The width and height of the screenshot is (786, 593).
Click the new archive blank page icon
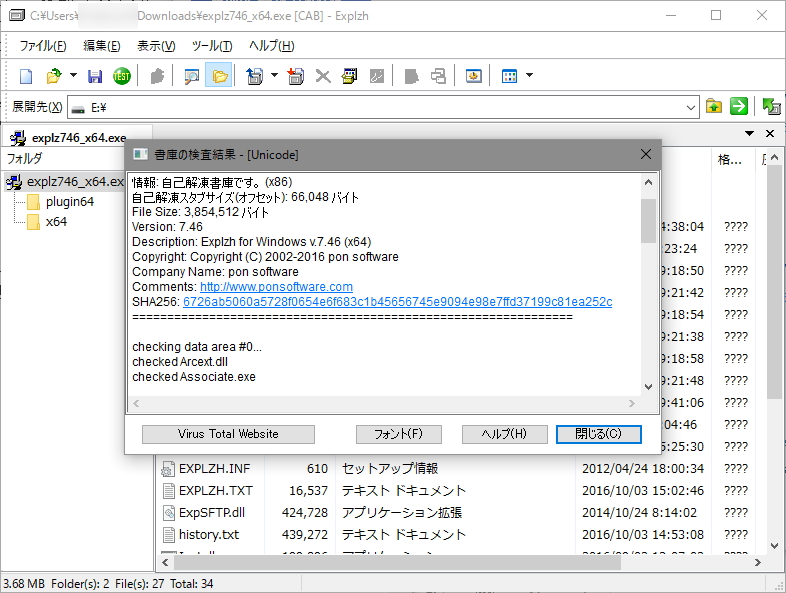26,76
